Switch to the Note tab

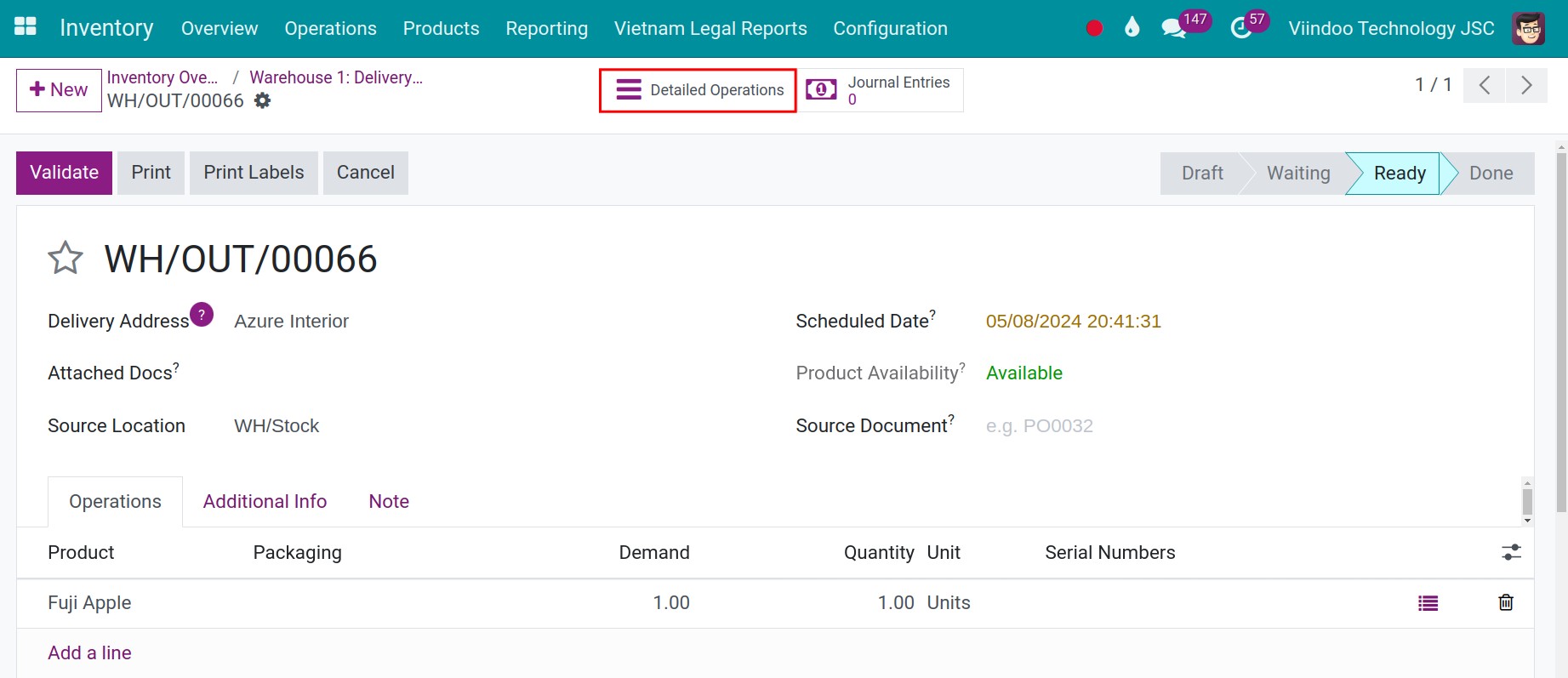pyautogui.click(x=389, y=502)
